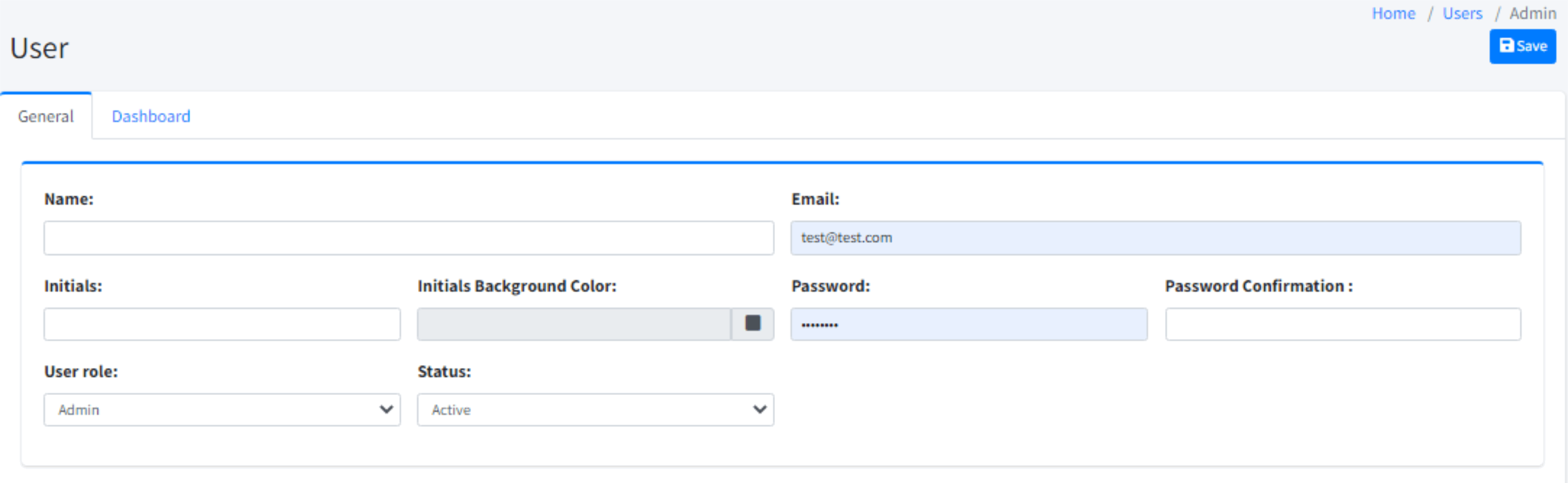Screen dimensions: 1568x483
Task: Focus the Name input field
Action: tap(408, 238)
